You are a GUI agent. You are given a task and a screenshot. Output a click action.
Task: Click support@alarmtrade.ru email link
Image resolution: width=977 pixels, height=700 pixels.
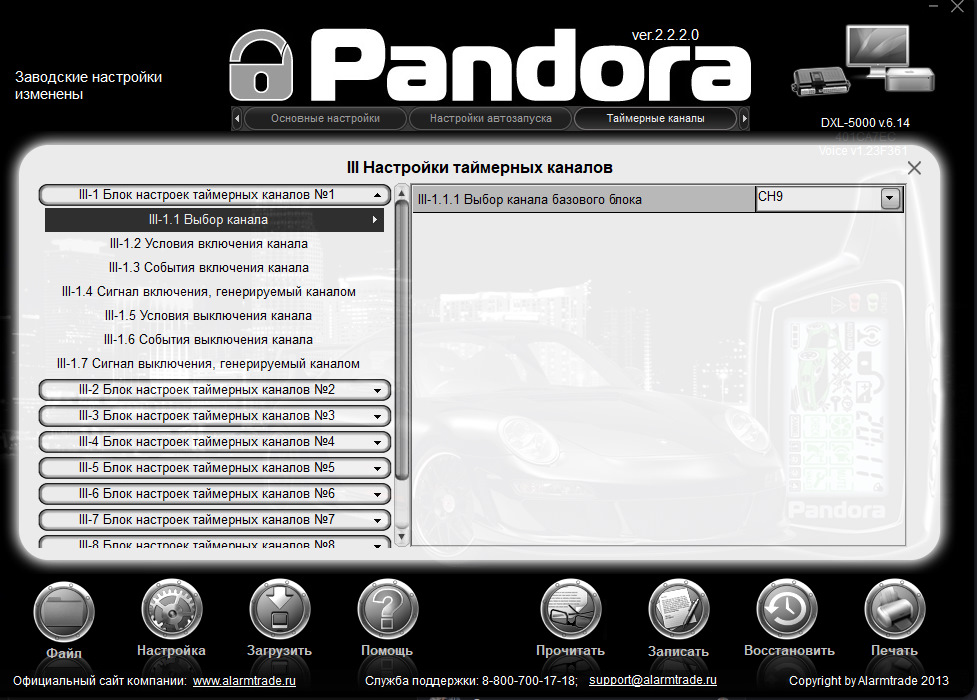click(x=652, y=680)
